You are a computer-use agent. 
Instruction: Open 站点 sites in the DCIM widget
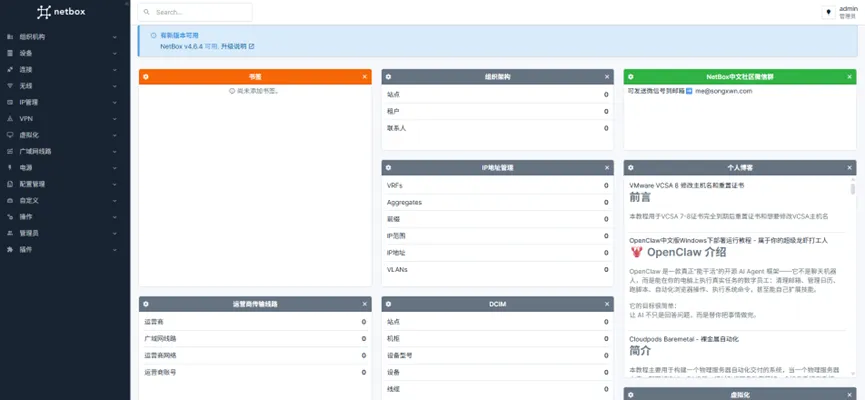click(498, 322)
